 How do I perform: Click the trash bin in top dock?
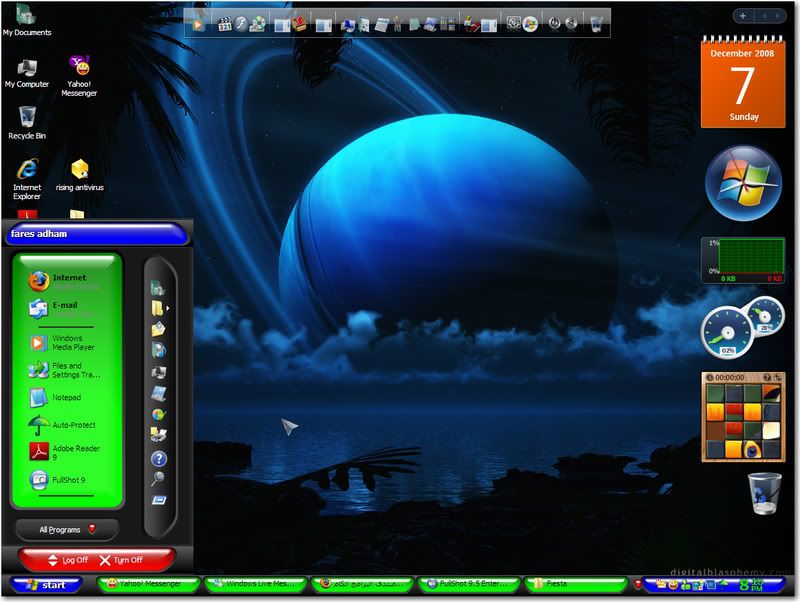coord(596,23)
